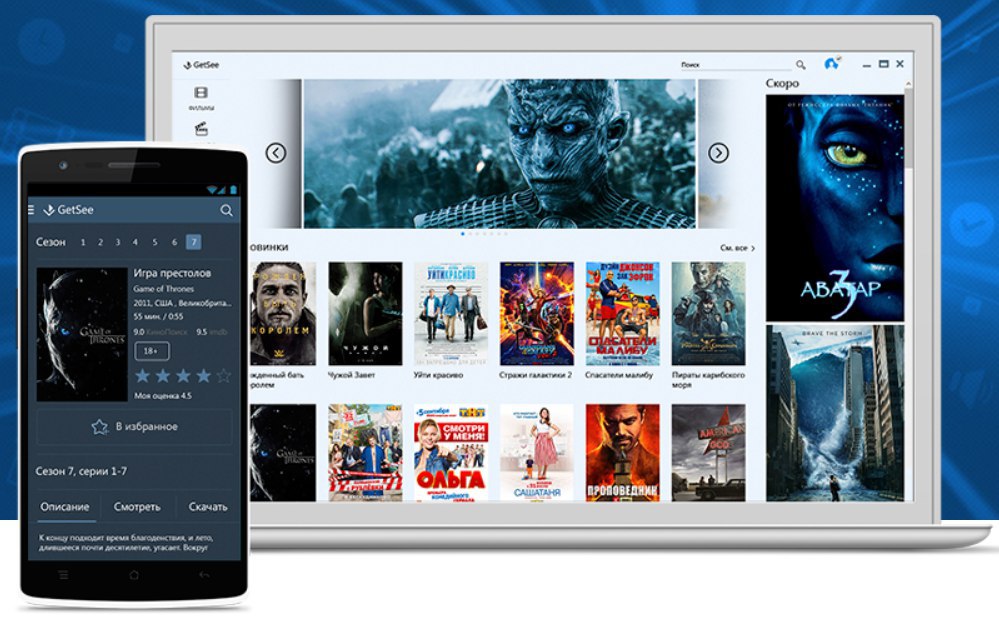Select highlighted season 7 on the phone

pos(194,242)
